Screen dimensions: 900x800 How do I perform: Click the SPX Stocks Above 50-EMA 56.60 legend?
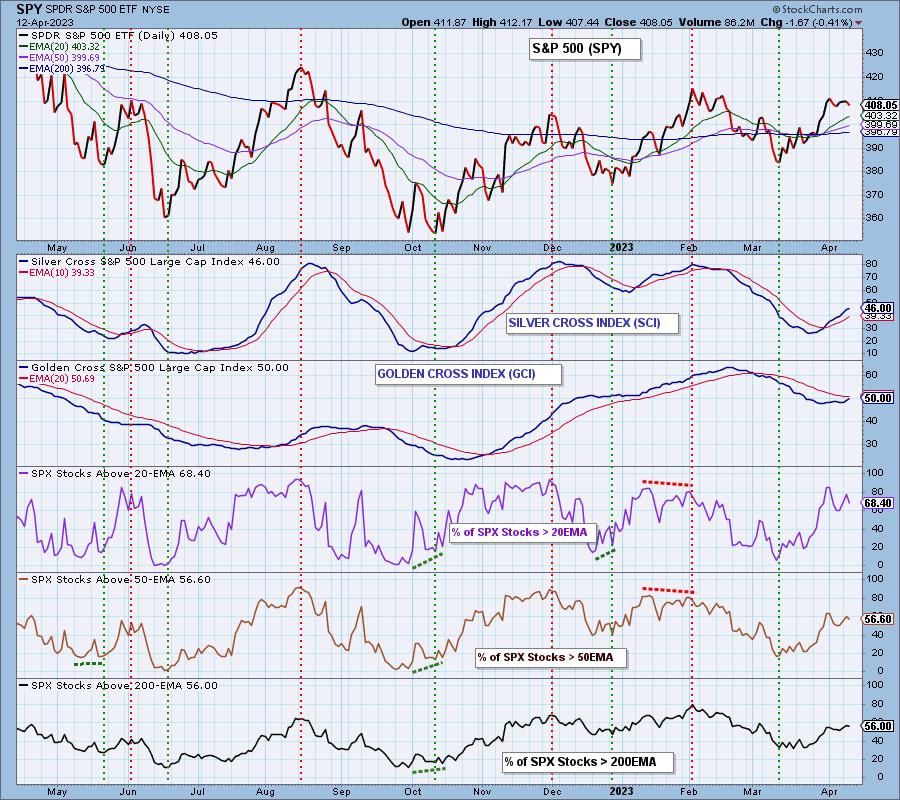tap(115, 580)
